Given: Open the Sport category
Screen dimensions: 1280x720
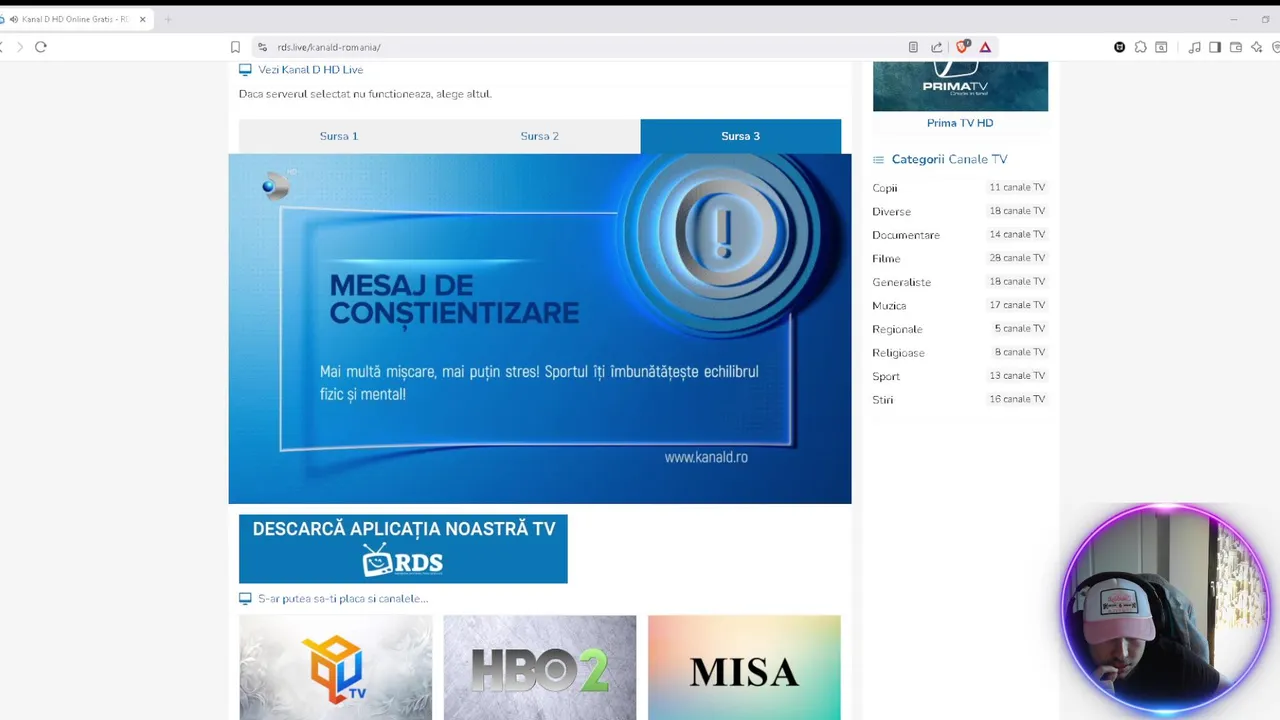Looking at the screenshot, I should pyautogui.click(x=886, y=376).
